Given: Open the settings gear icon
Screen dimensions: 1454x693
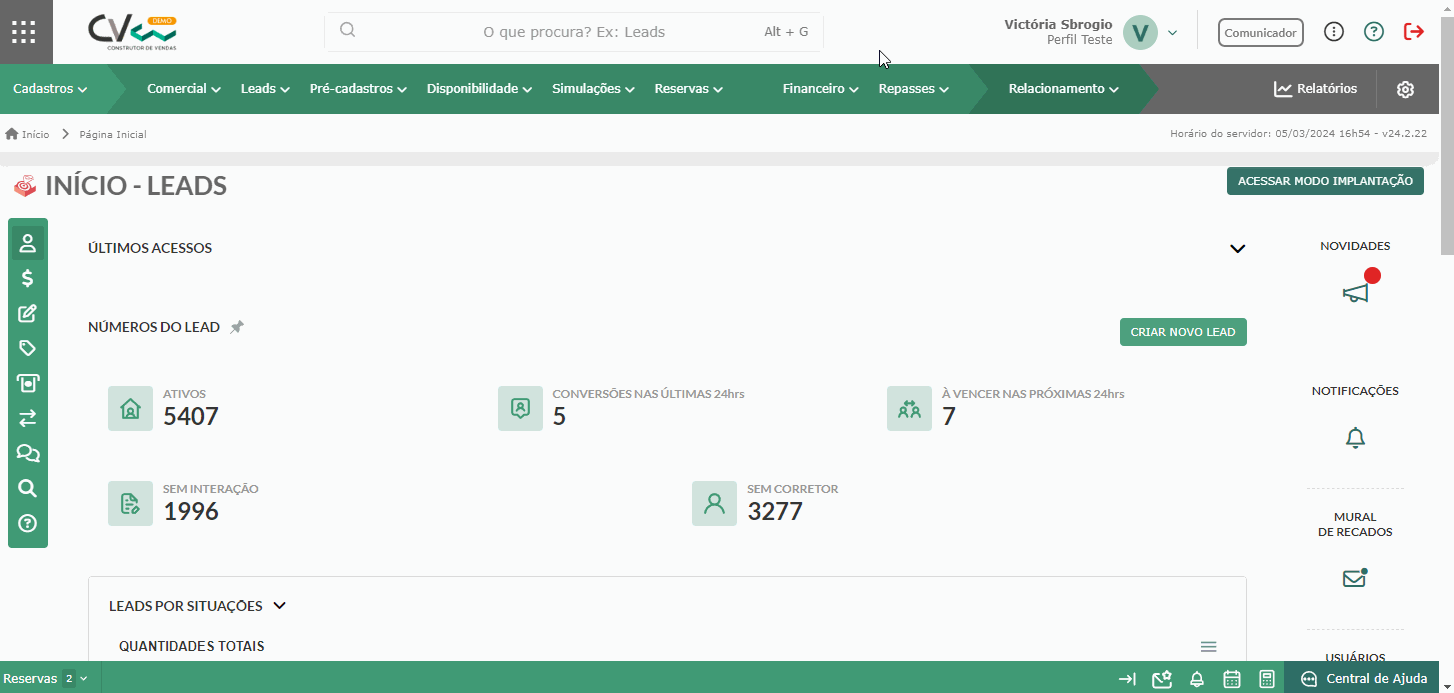Looking at the screenshot, I should point(1405,89).
